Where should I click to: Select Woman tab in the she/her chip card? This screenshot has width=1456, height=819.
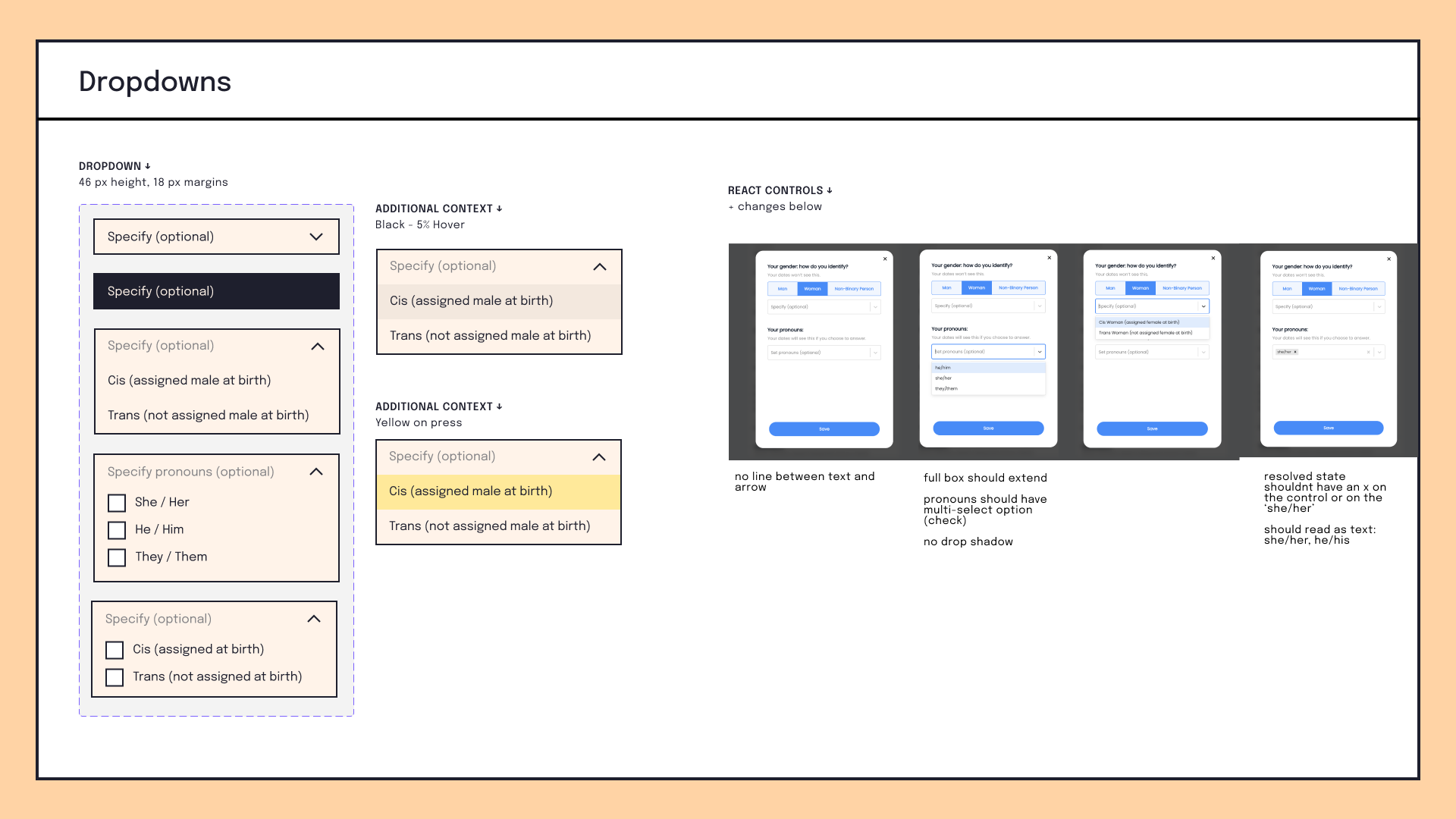coord(1316,289)
